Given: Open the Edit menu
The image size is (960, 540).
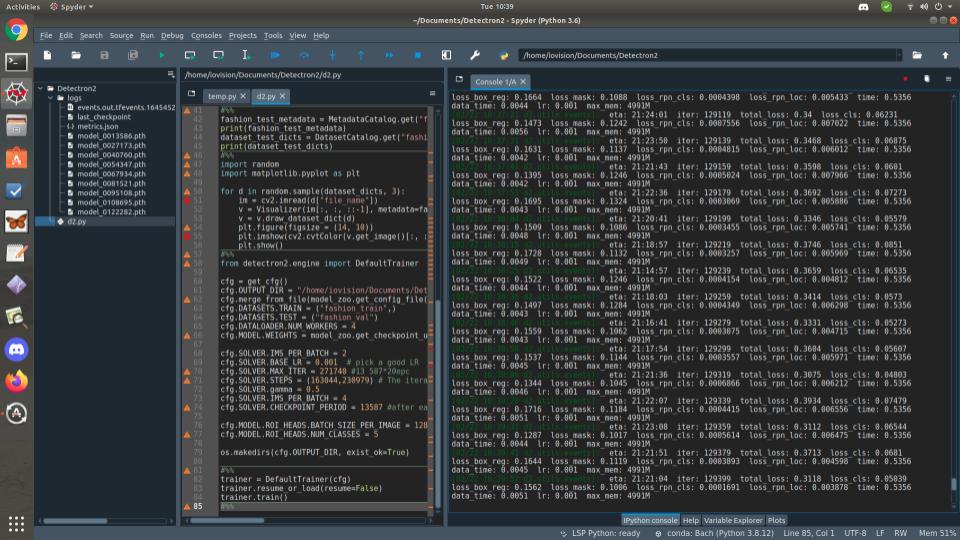Looking at the screenshot, I should point(66,36).
